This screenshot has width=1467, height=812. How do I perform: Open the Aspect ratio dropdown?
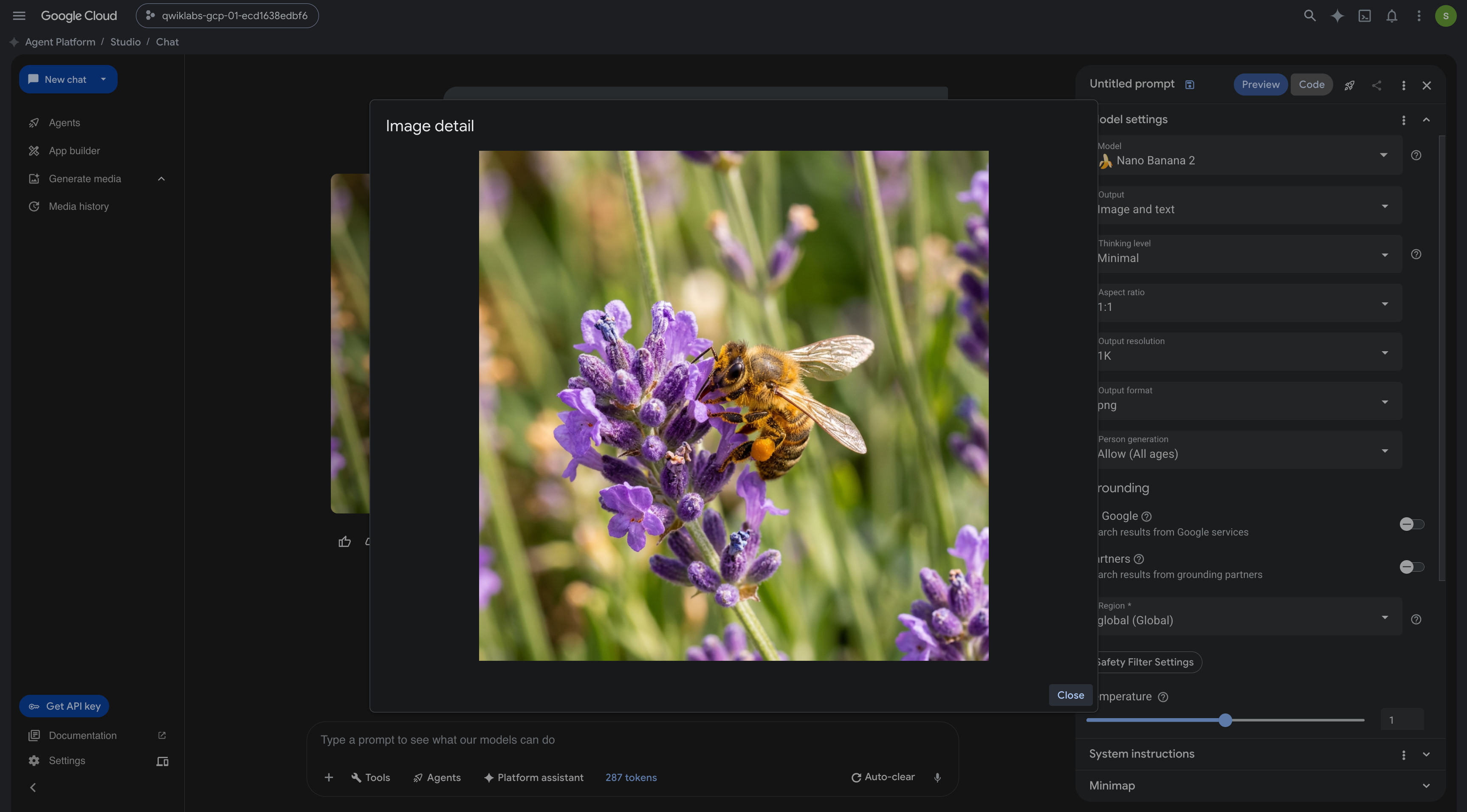tap(1250, 302)
